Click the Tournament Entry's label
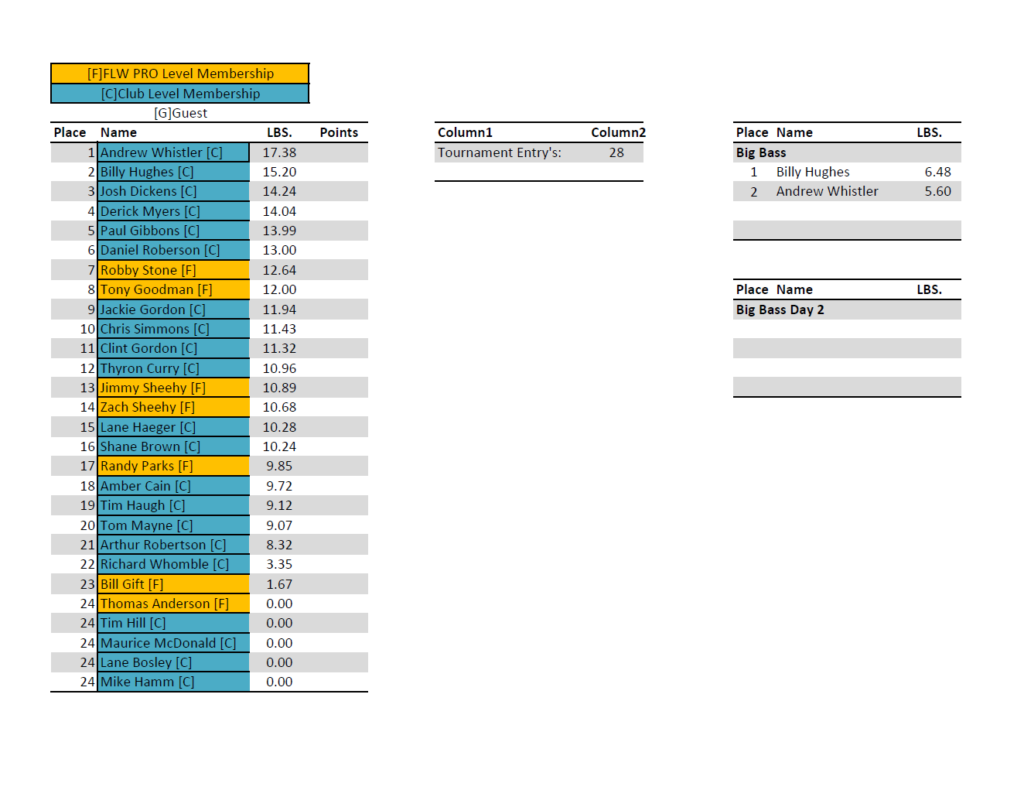The height and width of the screenshot is (790, 1024). pyautogui.click(x=499, y=152)
